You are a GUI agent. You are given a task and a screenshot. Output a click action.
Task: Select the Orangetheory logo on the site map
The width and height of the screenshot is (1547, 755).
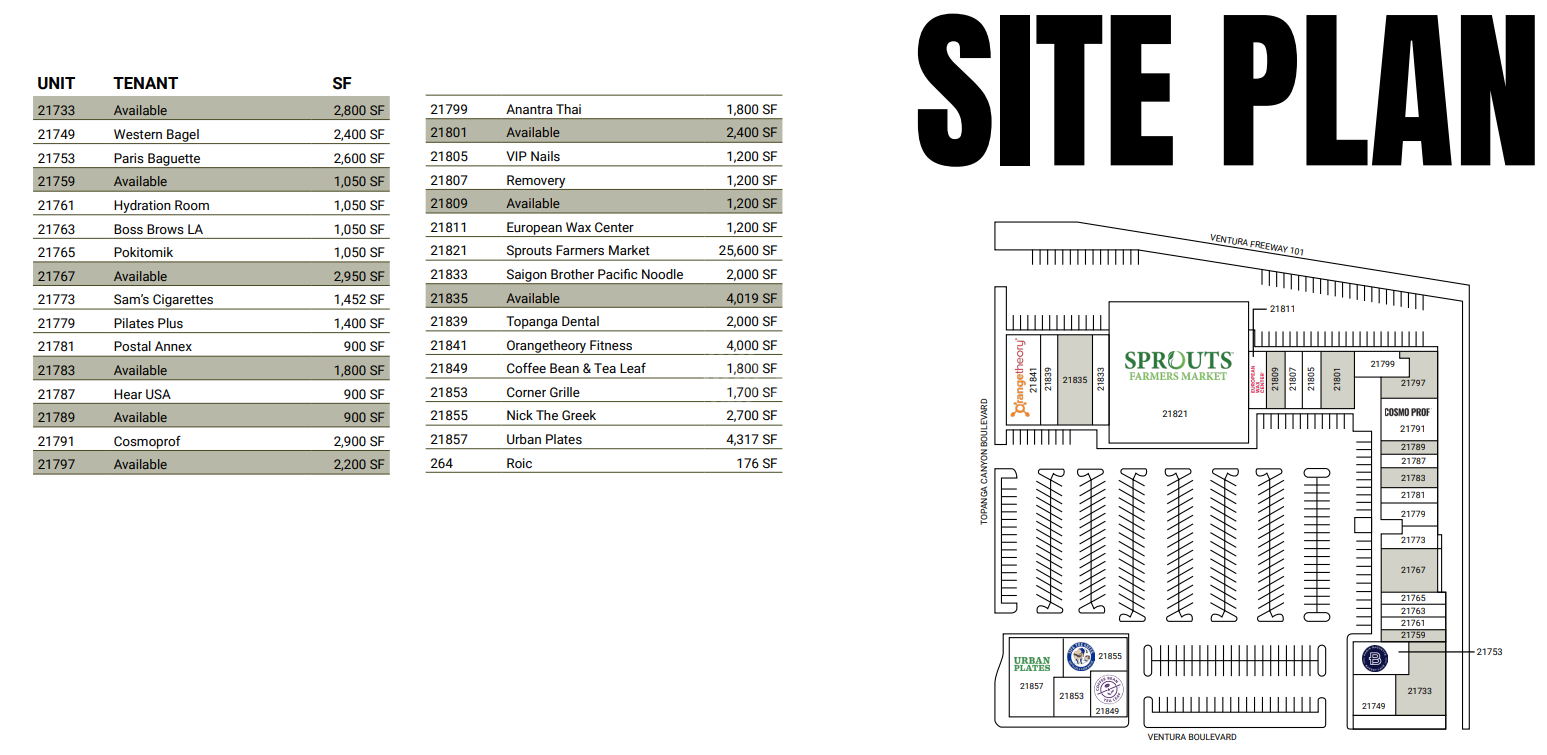(1021, 379)
